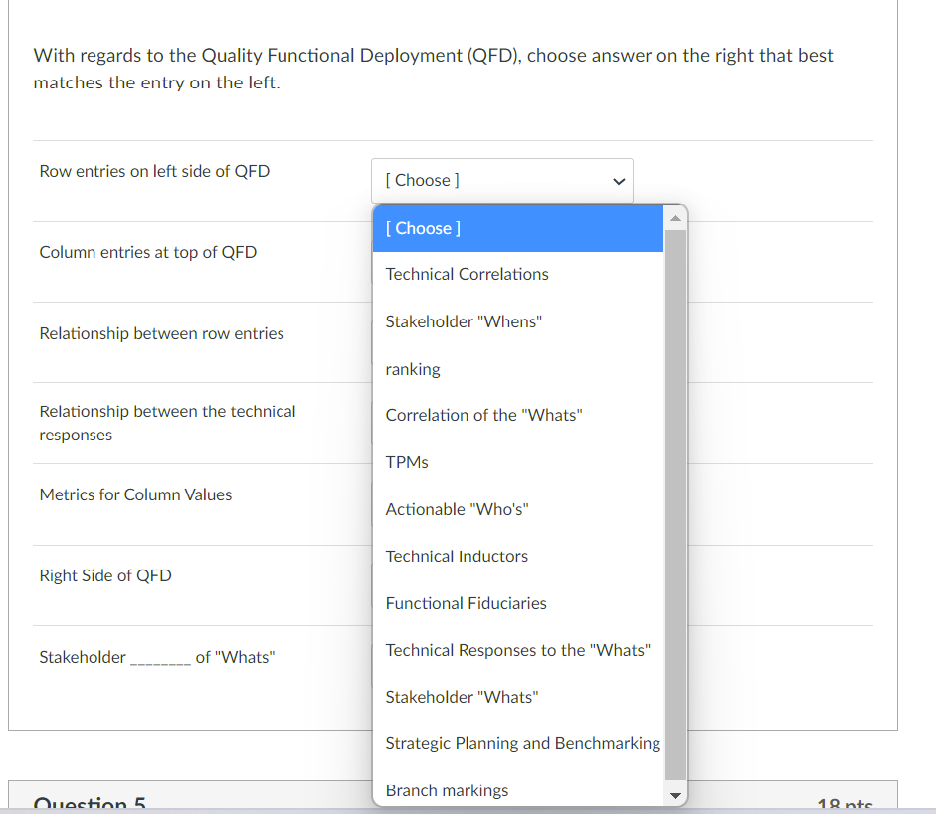Image resolution: width=941 pixels, height=833 pixels.
Task: Choose "Technical Responses to the "Whats""
Action: [518, 649]
